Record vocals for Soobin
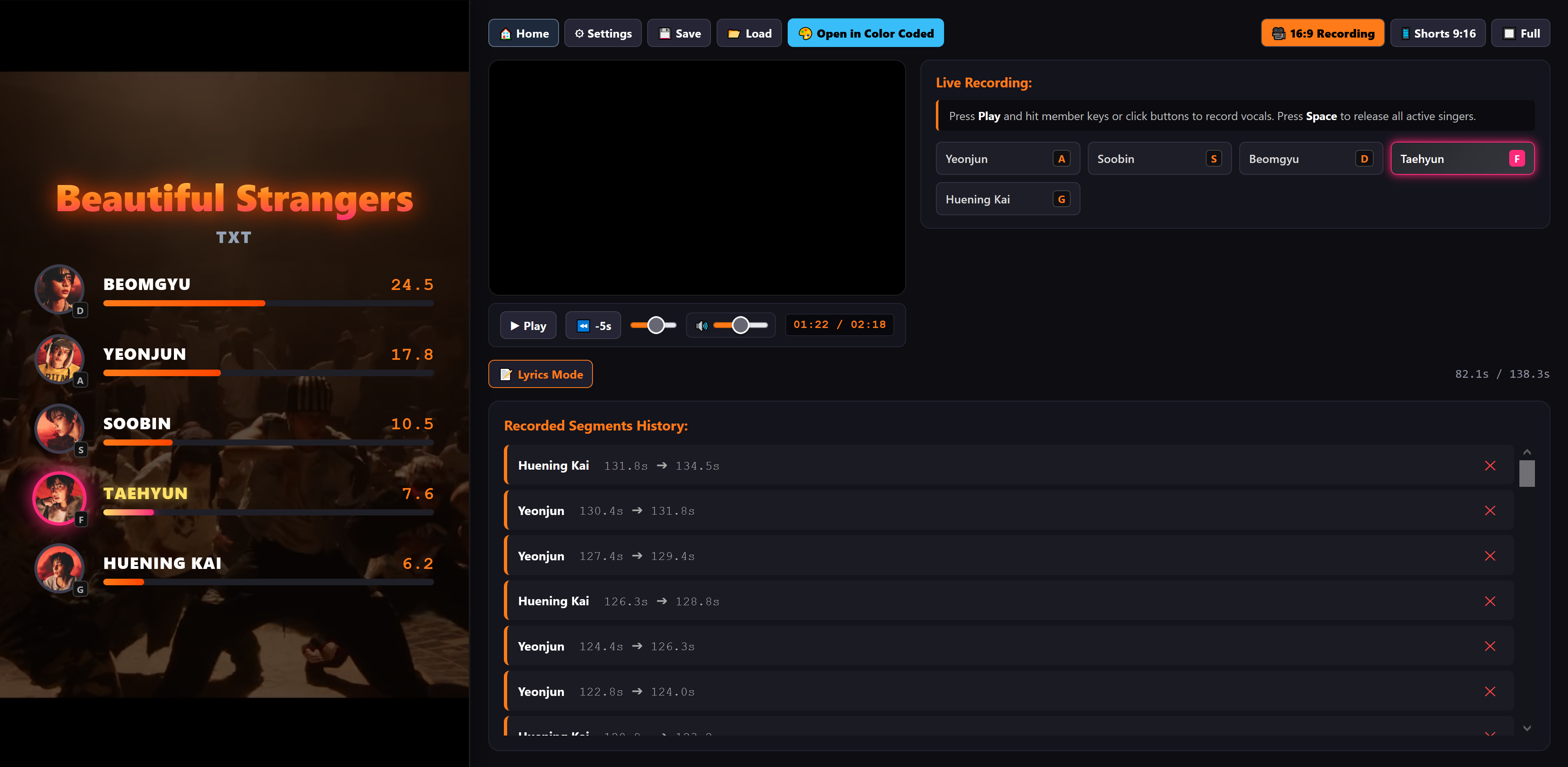 coord(1160,159)
